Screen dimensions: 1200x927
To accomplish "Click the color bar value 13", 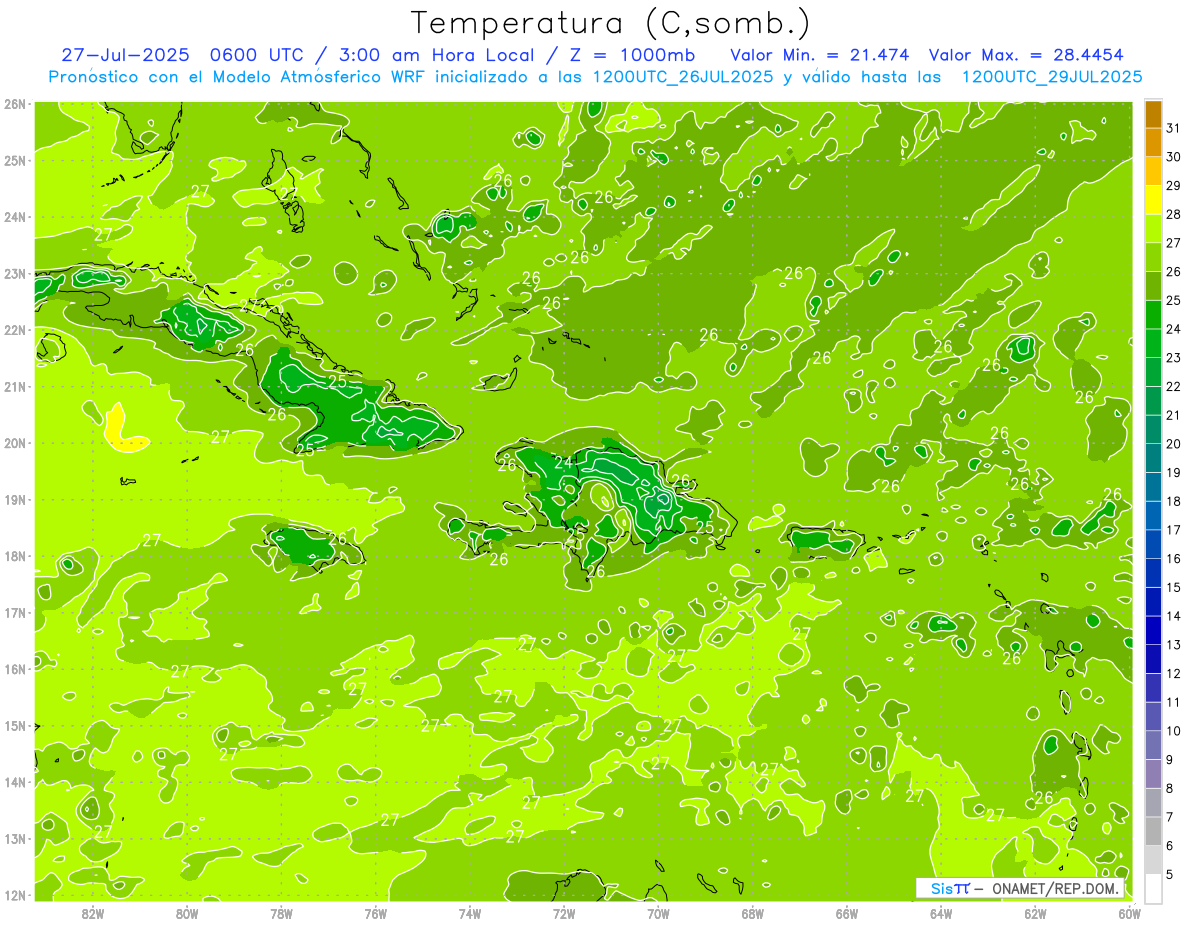I will [x=1174, y=645].
